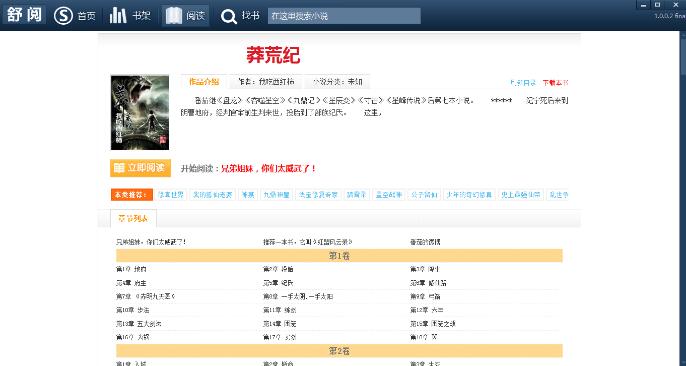686x366 pixels.
Task: Go to 首页 home via its S icon
Action: coord(63,16)
